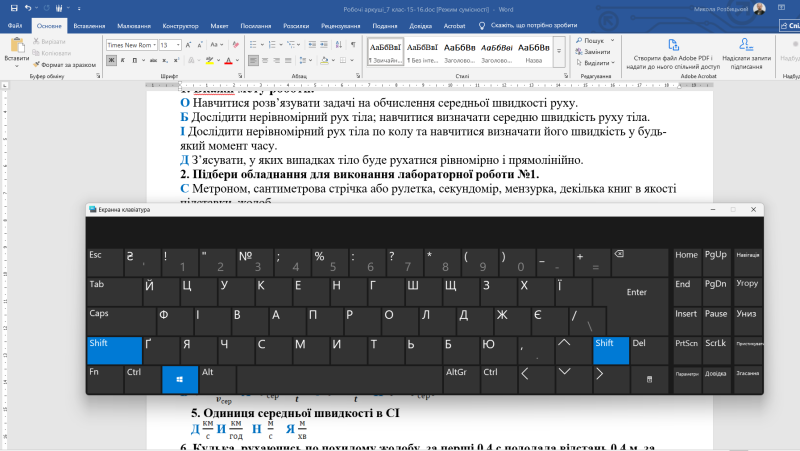The width and height of the screenshot is (800, 451).
Task: Click the ribbon display options icon
Action: click(781, 8)
